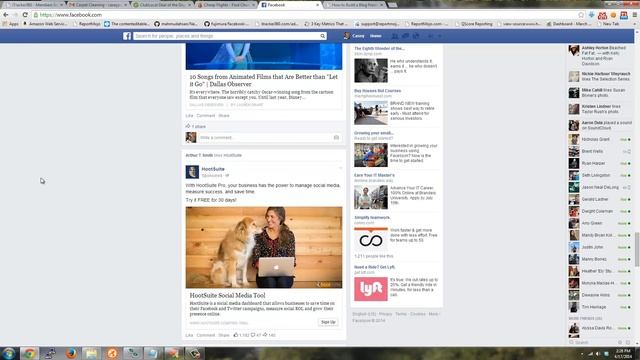Image resolution: width=640 pixels, height=360 pixels.
Task: Open chat with Ryan Harper
Action: tap(600, 163)
